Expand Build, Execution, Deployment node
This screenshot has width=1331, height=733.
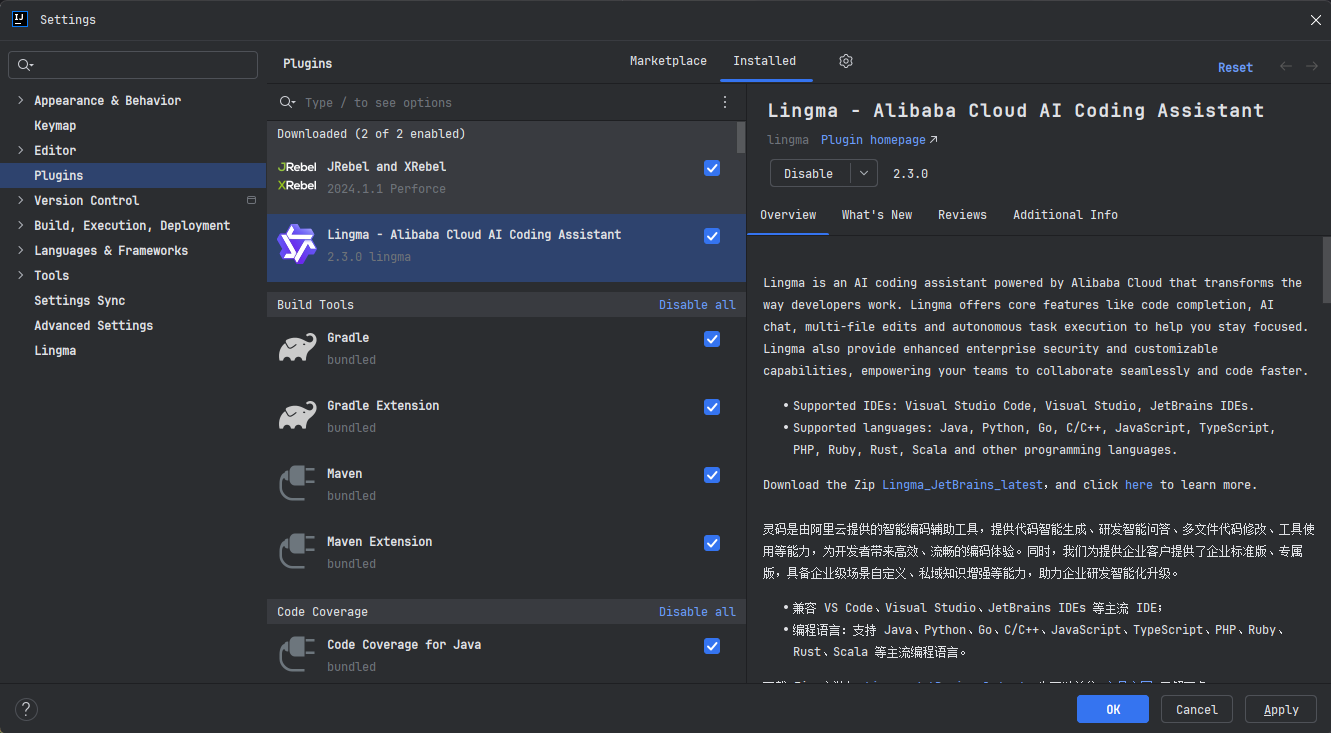click(20, 225)
